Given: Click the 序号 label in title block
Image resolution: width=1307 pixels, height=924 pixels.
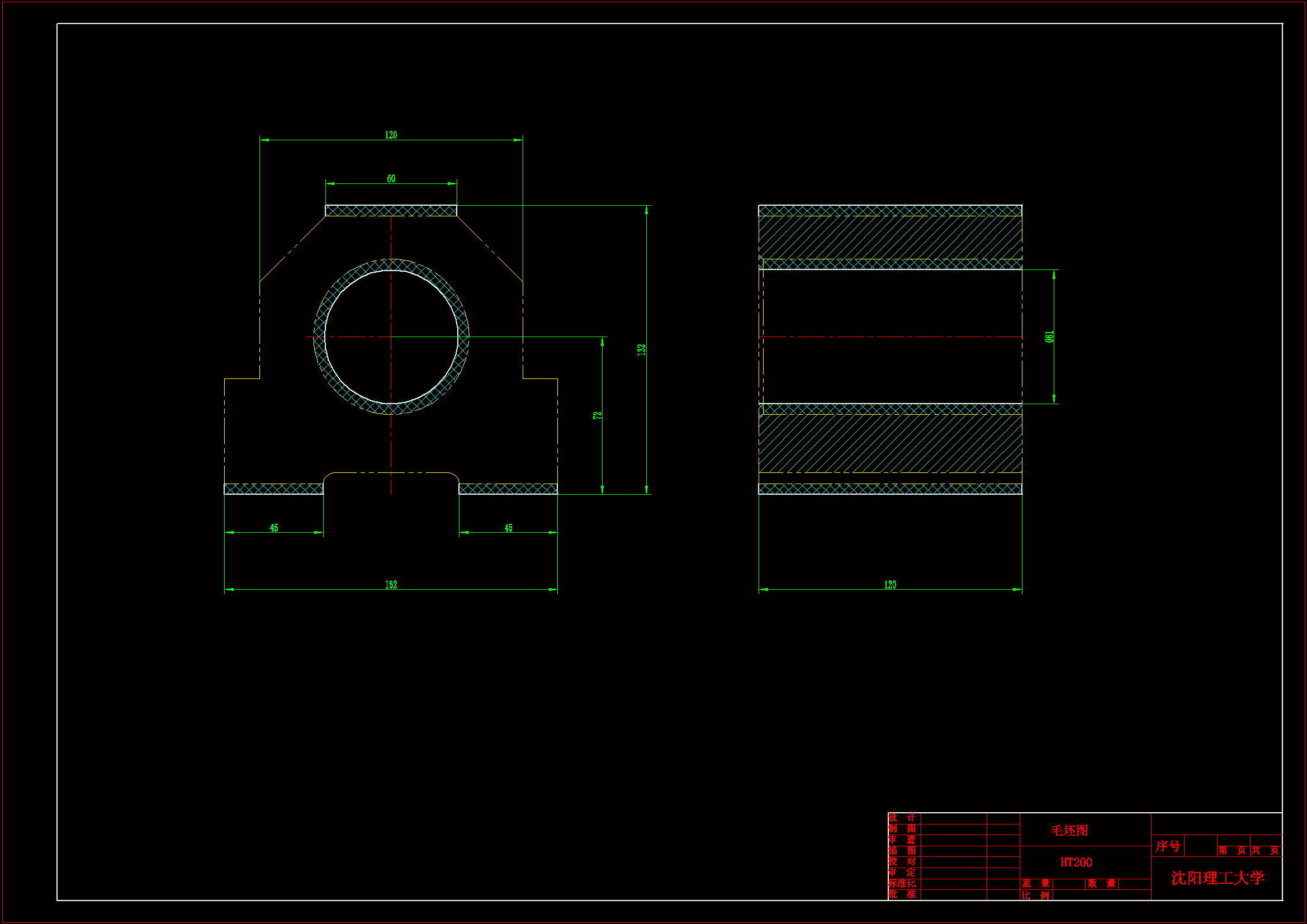Looking at the screenshot, I should pos(1168,846).
